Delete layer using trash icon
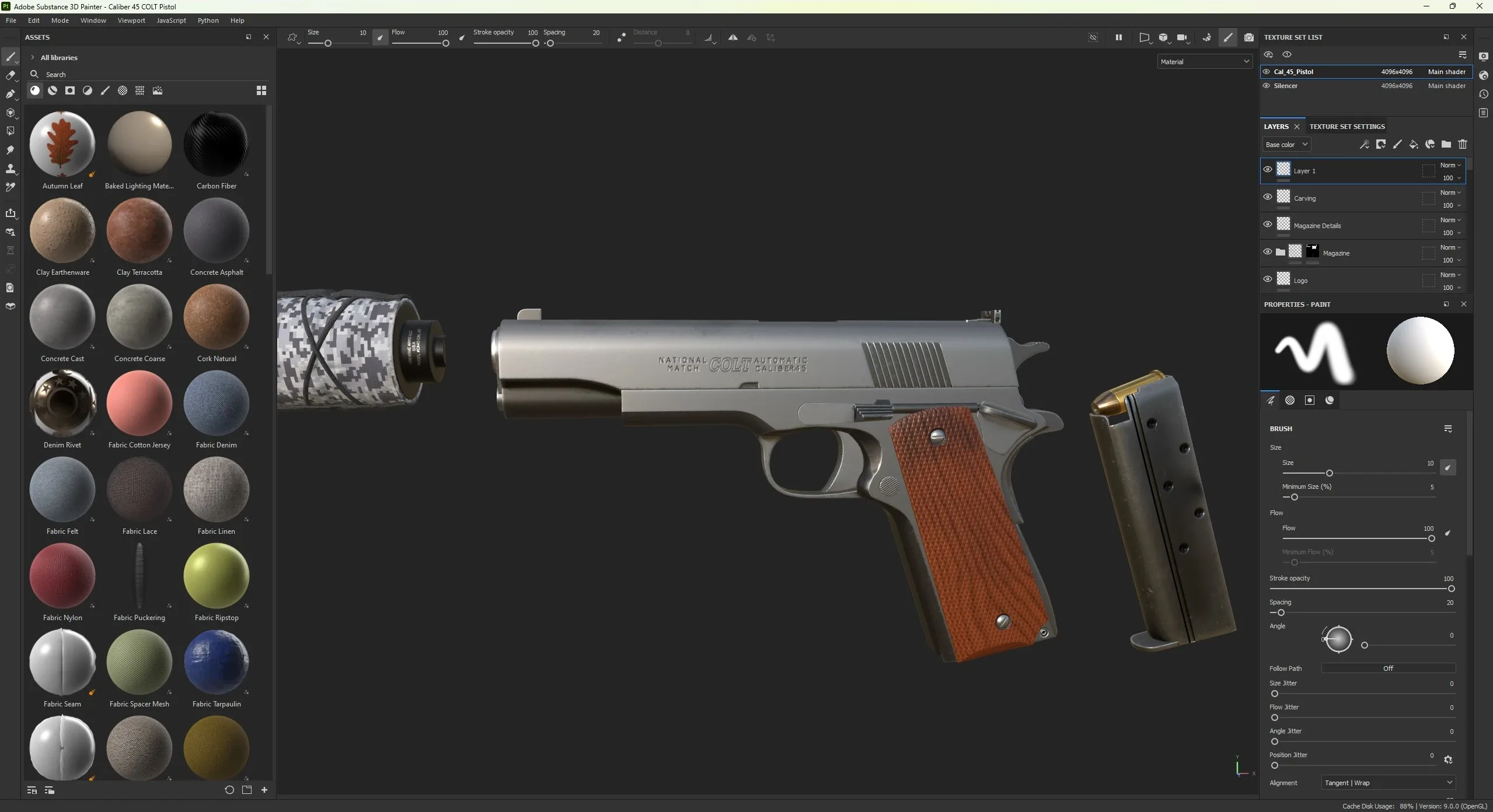 point(1462,144)
